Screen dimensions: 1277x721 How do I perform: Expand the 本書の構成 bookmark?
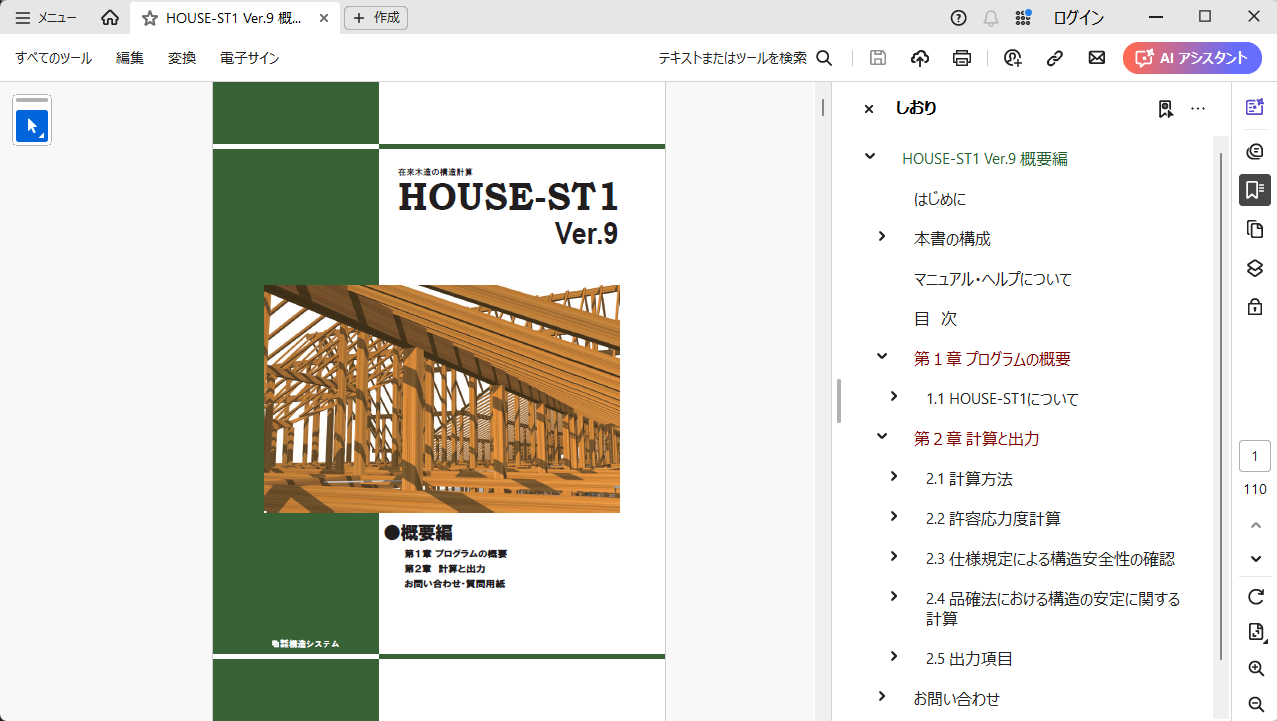coord(882,237)
